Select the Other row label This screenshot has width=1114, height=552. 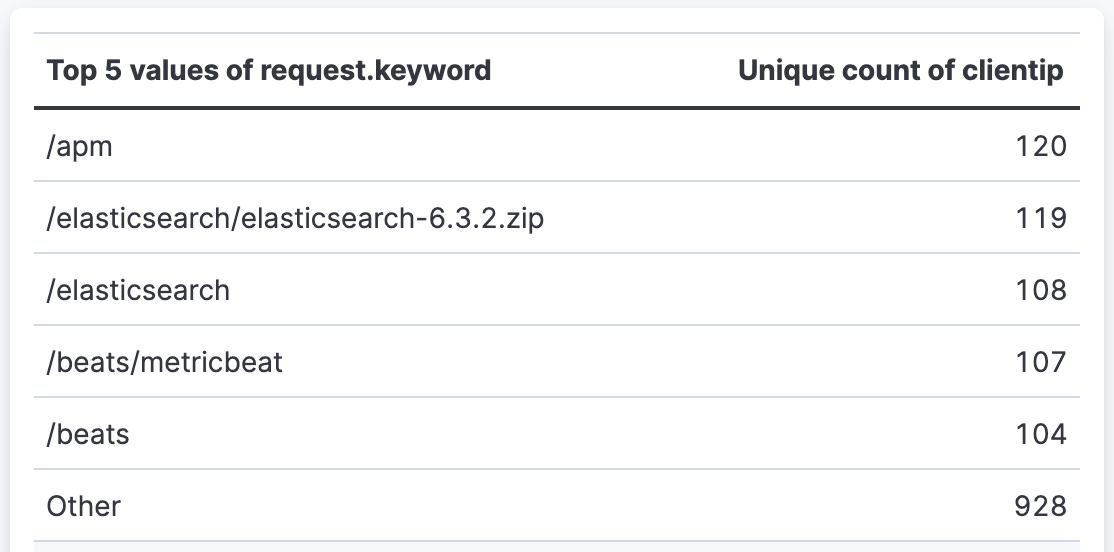[84, 506]
